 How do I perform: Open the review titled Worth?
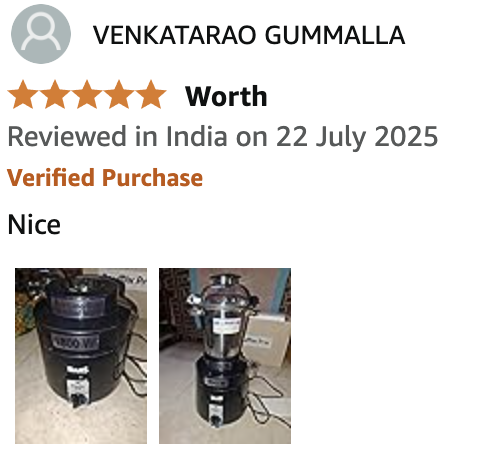(x=226, y=96)
